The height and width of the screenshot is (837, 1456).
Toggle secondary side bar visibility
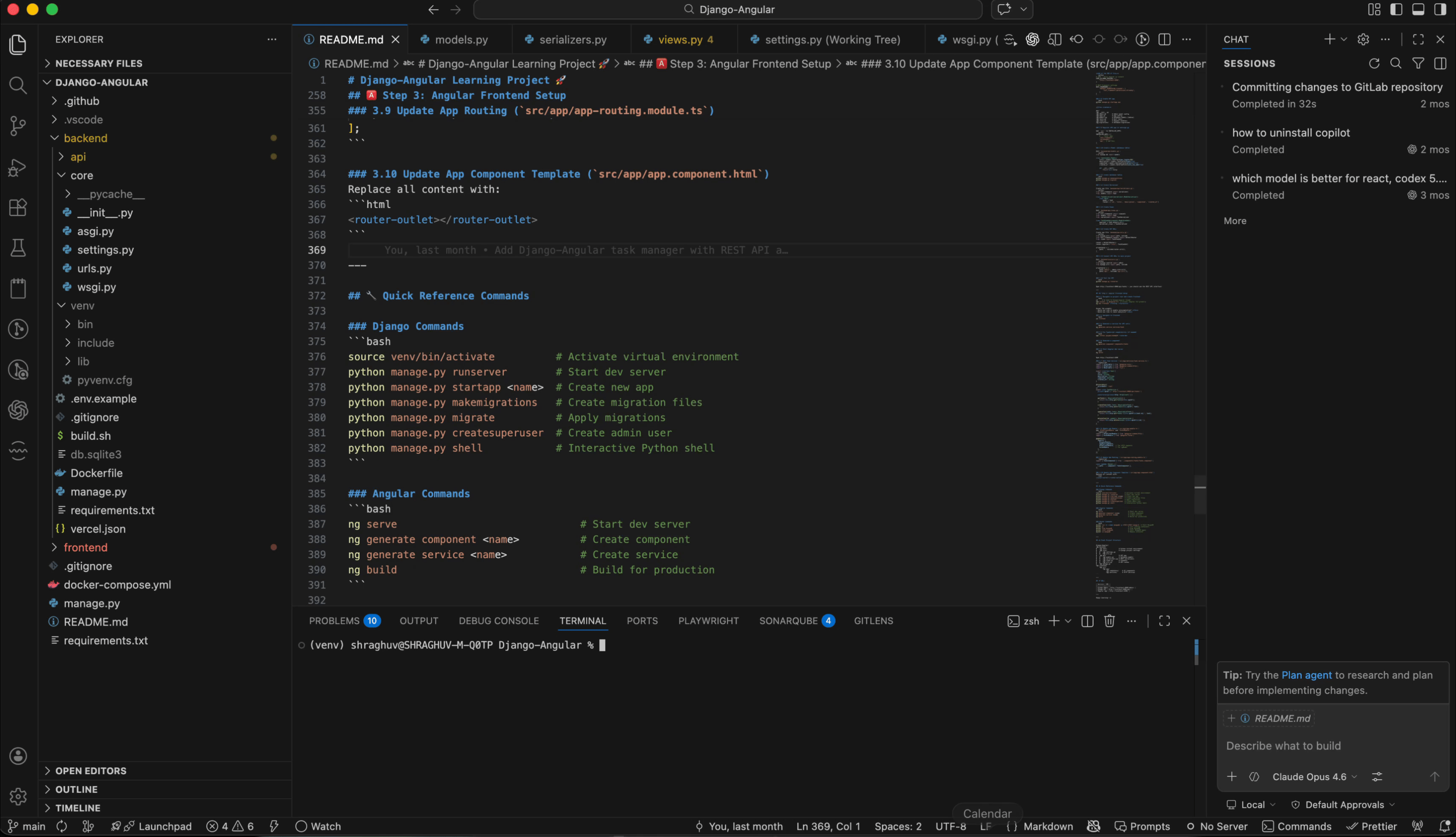click(x=1440, y=9)
